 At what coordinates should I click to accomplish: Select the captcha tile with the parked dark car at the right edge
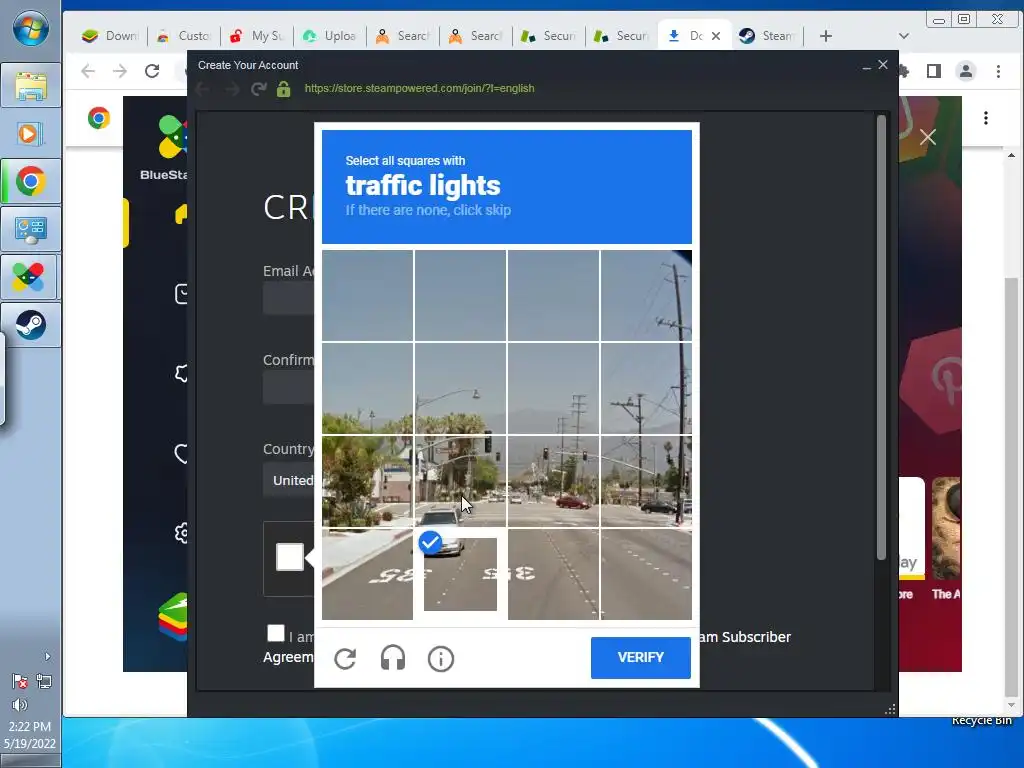click(x=646, y=481)
